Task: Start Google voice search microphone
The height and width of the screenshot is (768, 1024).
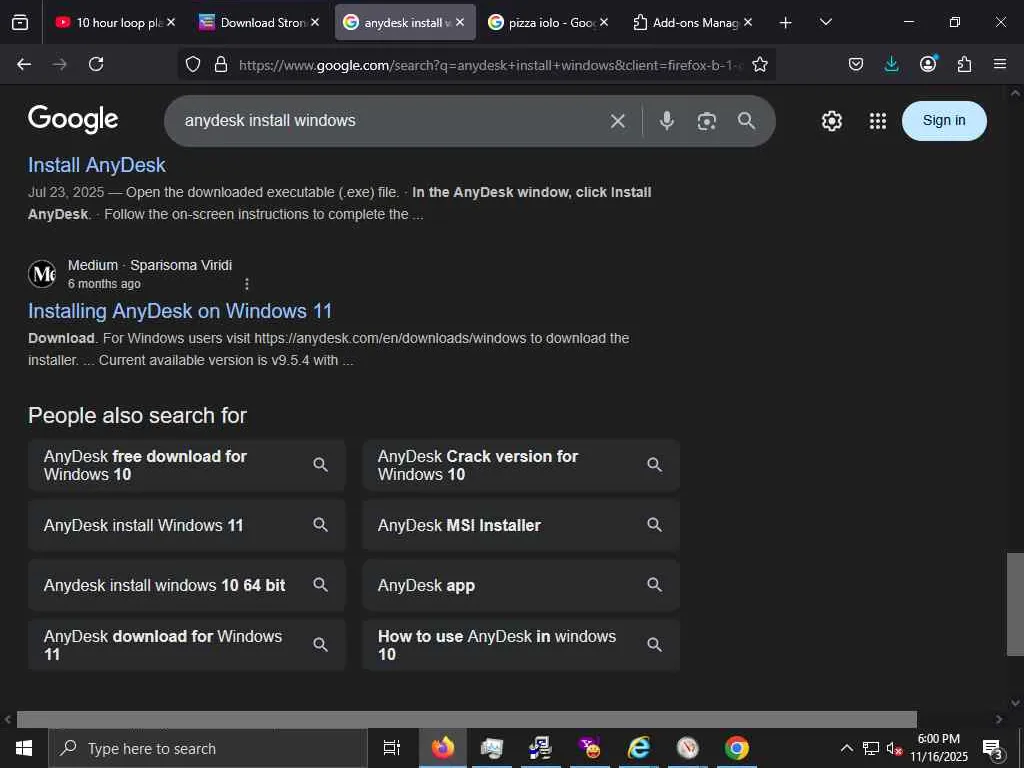Action: (x=667, y=121)
